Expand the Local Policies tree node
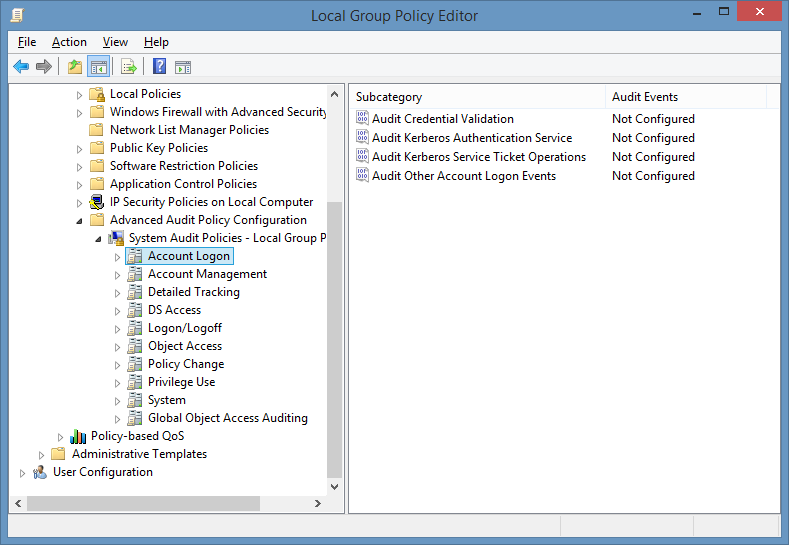Viewport: 789px width, 545px height. (x=79, y=95)
